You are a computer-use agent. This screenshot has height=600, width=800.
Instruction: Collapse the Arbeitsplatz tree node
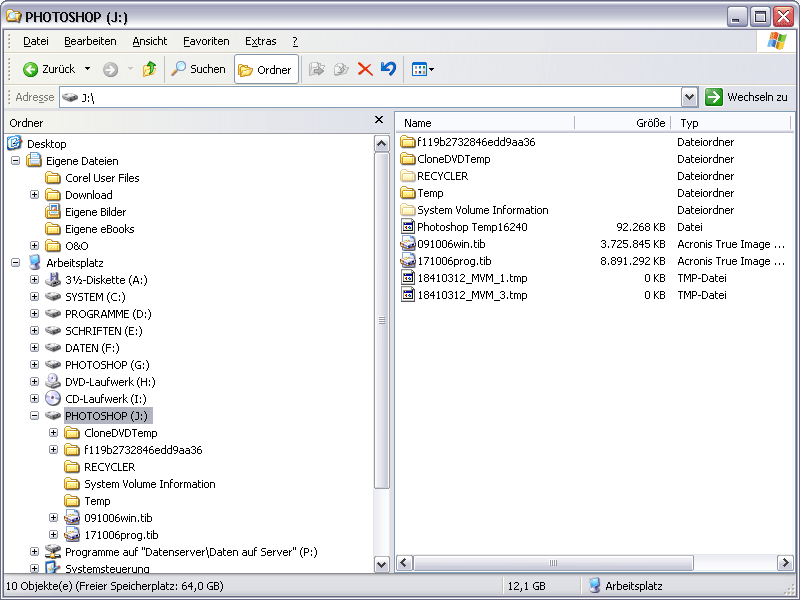[15, 263]
